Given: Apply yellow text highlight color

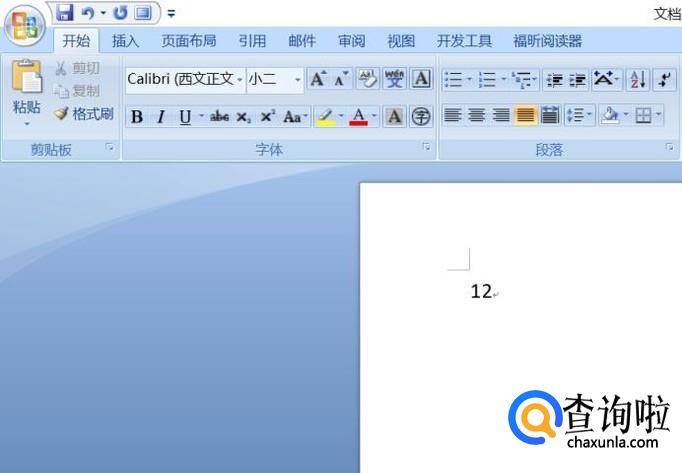Looking at the screenshot, I should [x=326, y=117].
